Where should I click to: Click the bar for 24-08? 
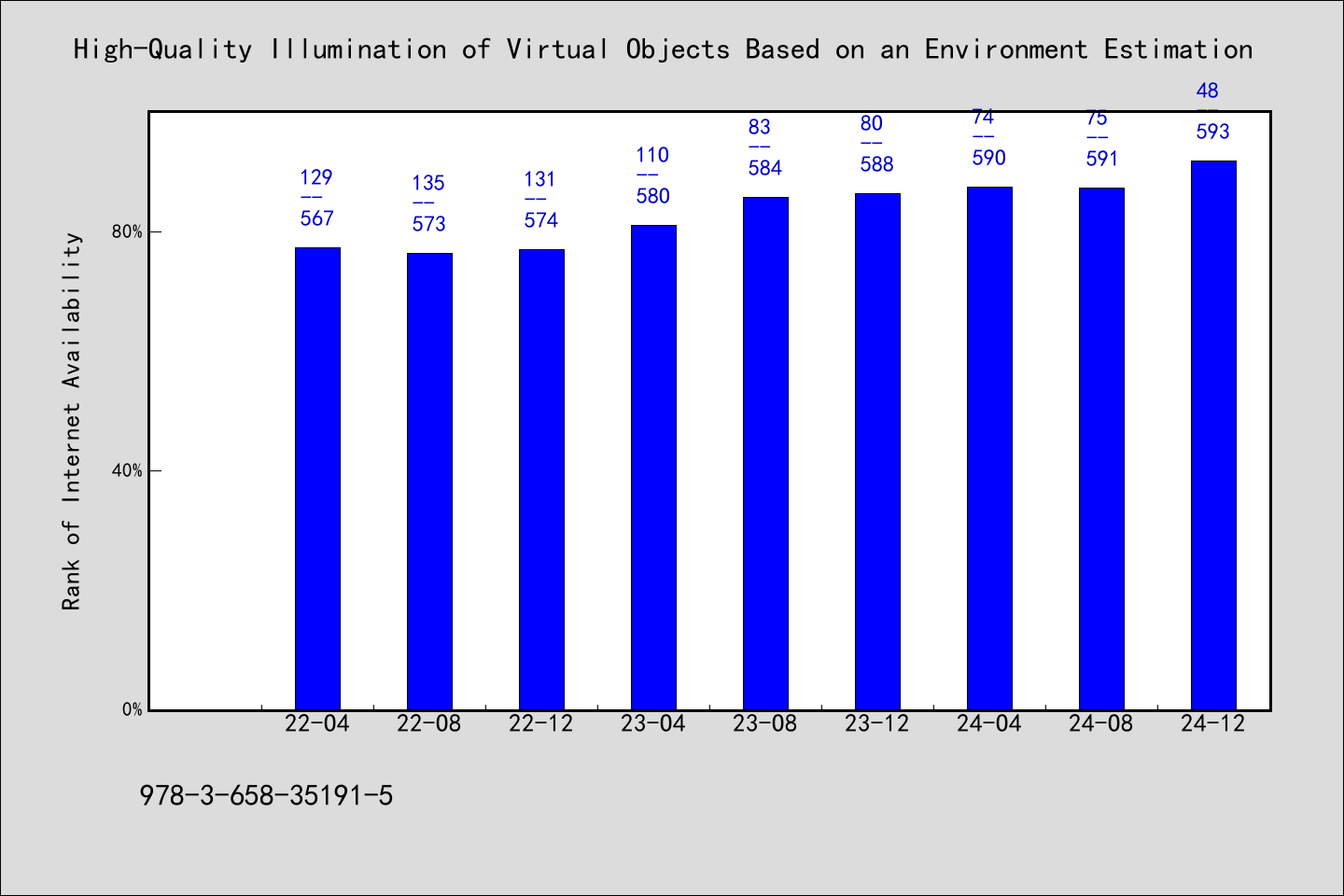1101,449
